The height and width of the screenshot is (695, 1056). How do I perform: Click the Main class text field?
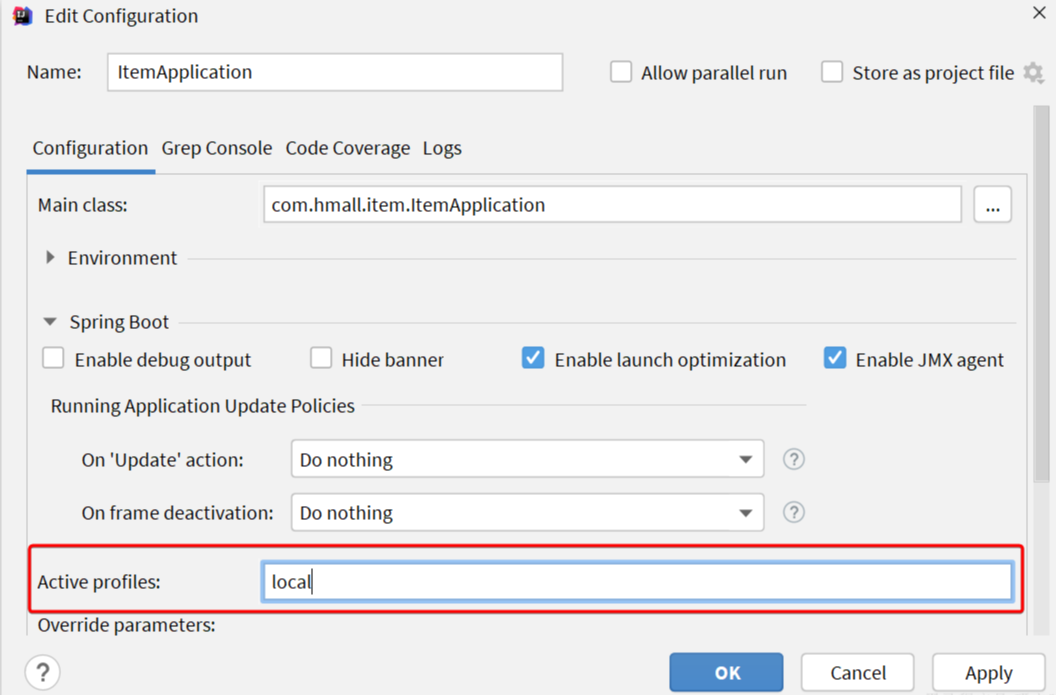612,205
